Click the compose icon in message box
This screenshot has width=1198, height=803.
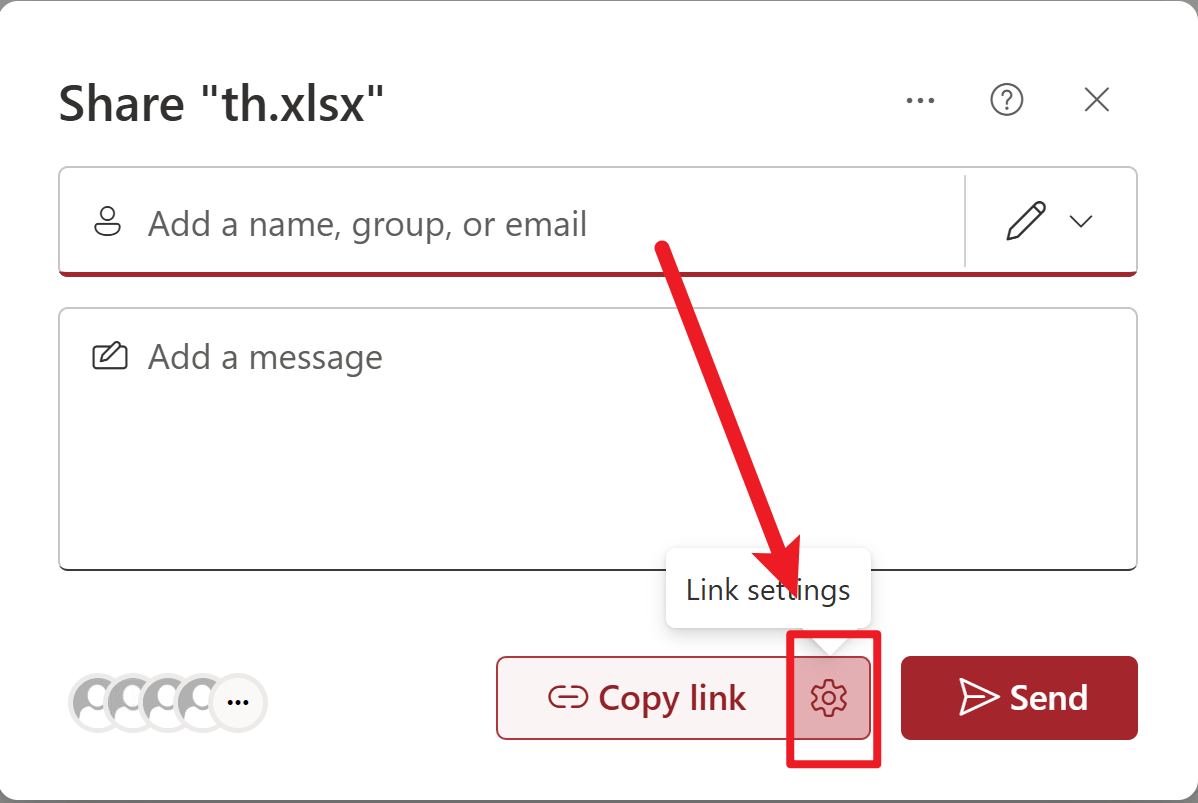[110, 356]
